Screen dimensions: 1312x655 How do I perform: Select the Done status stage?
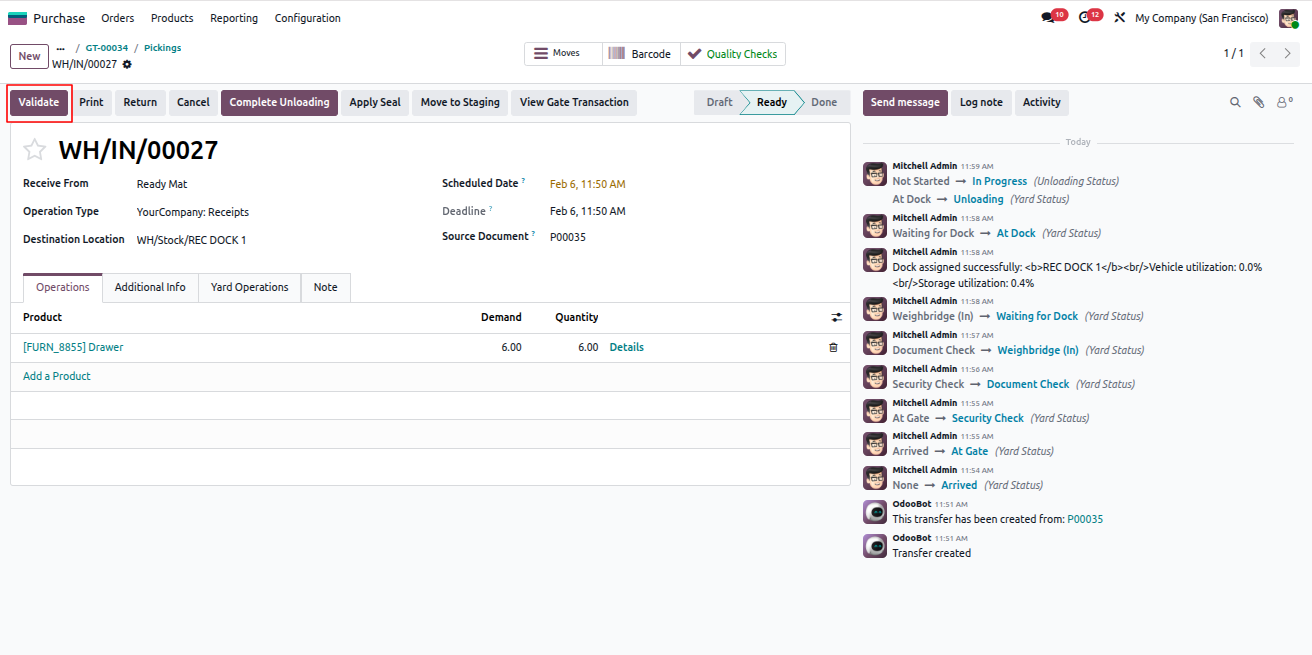pyautogui.click(x=824, y=102)
